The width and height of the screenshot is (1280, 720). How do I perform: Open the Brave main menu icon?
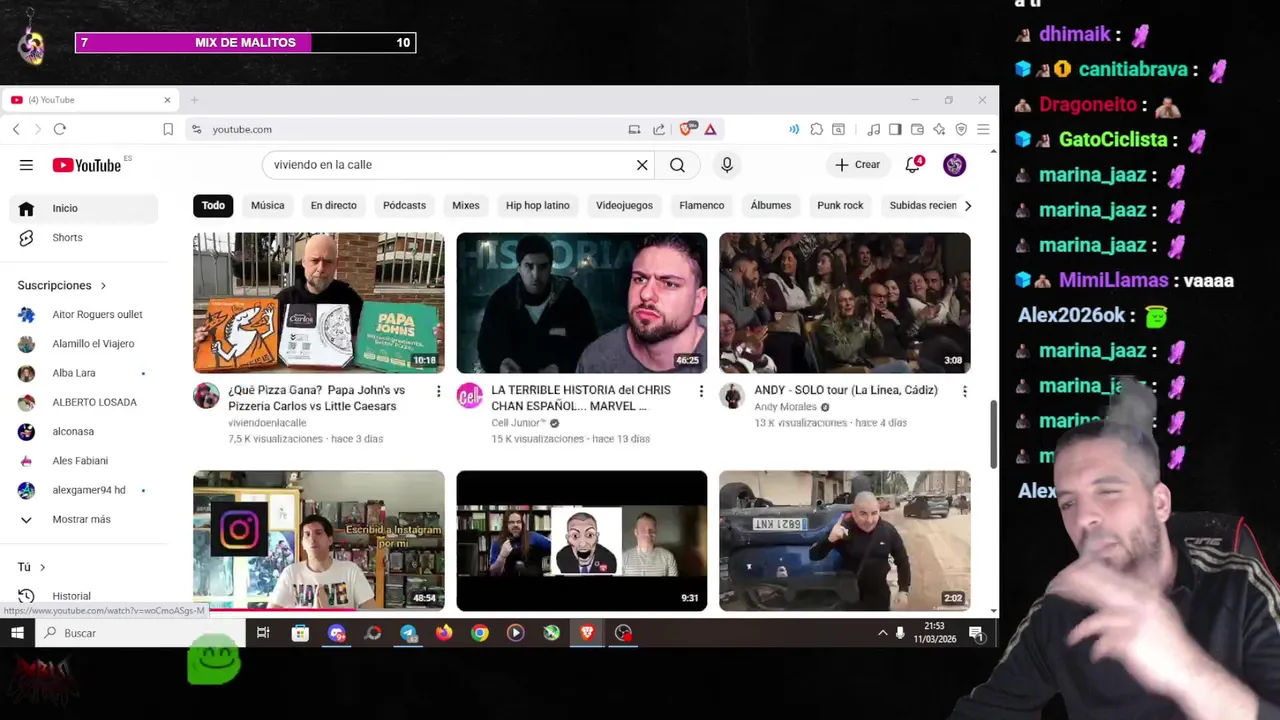click(983, 129)
